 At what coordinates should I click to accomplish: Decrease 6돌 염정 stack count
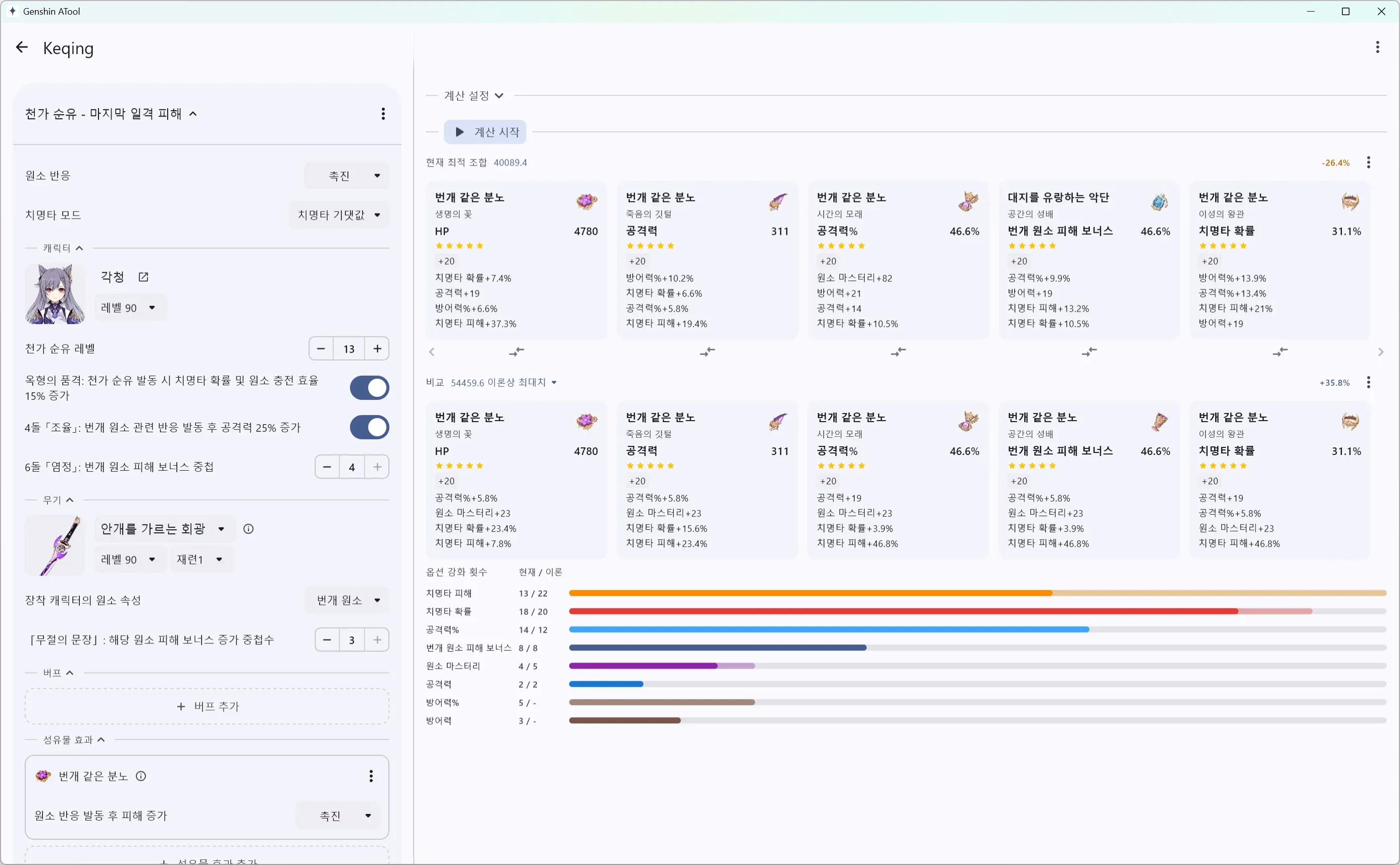pos(327,467)
